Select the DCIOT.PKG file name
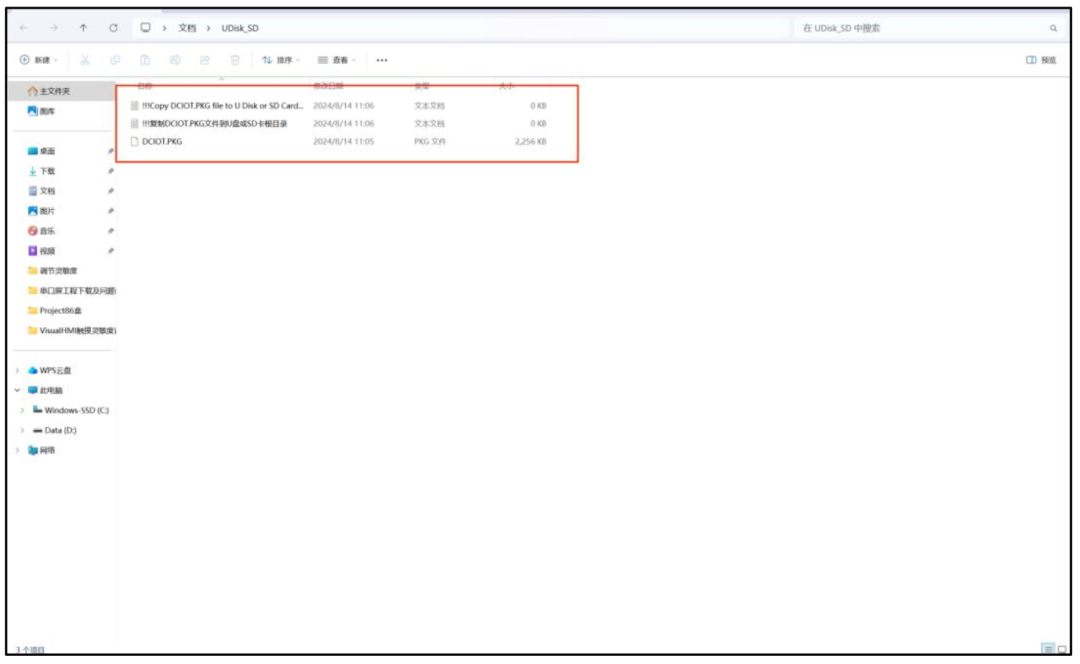Image resolution: width=1080 pixels, height=664 pixels. 162,141
